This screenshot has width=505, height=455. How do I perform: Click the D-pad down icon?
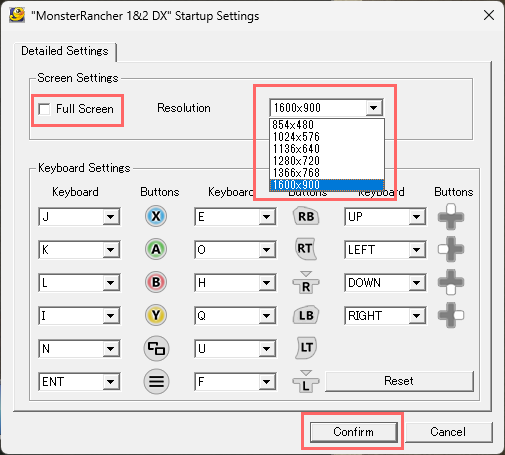click(x=451, y=282)
